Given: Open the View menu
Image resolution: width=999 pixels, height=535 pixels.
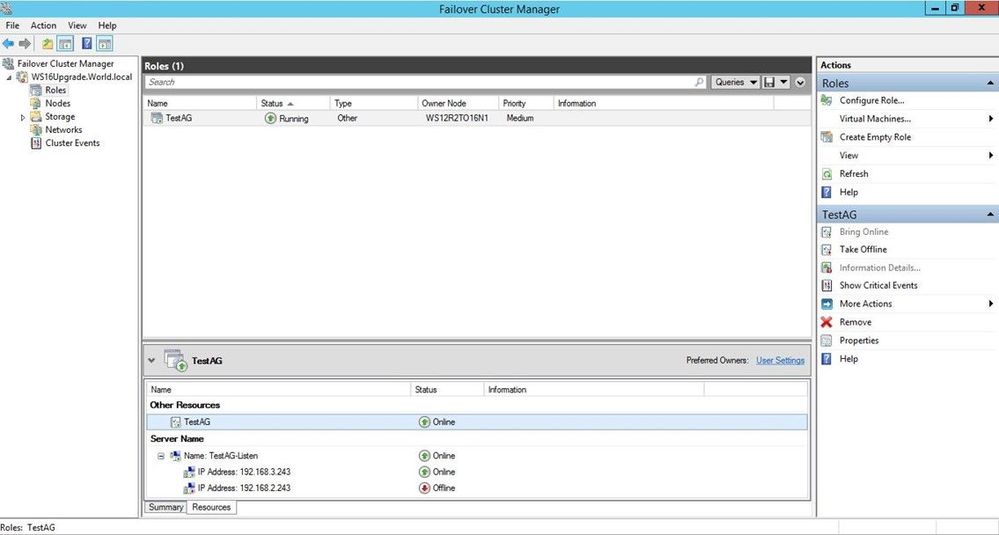Looking at the screenshot, I should (77, 25).
